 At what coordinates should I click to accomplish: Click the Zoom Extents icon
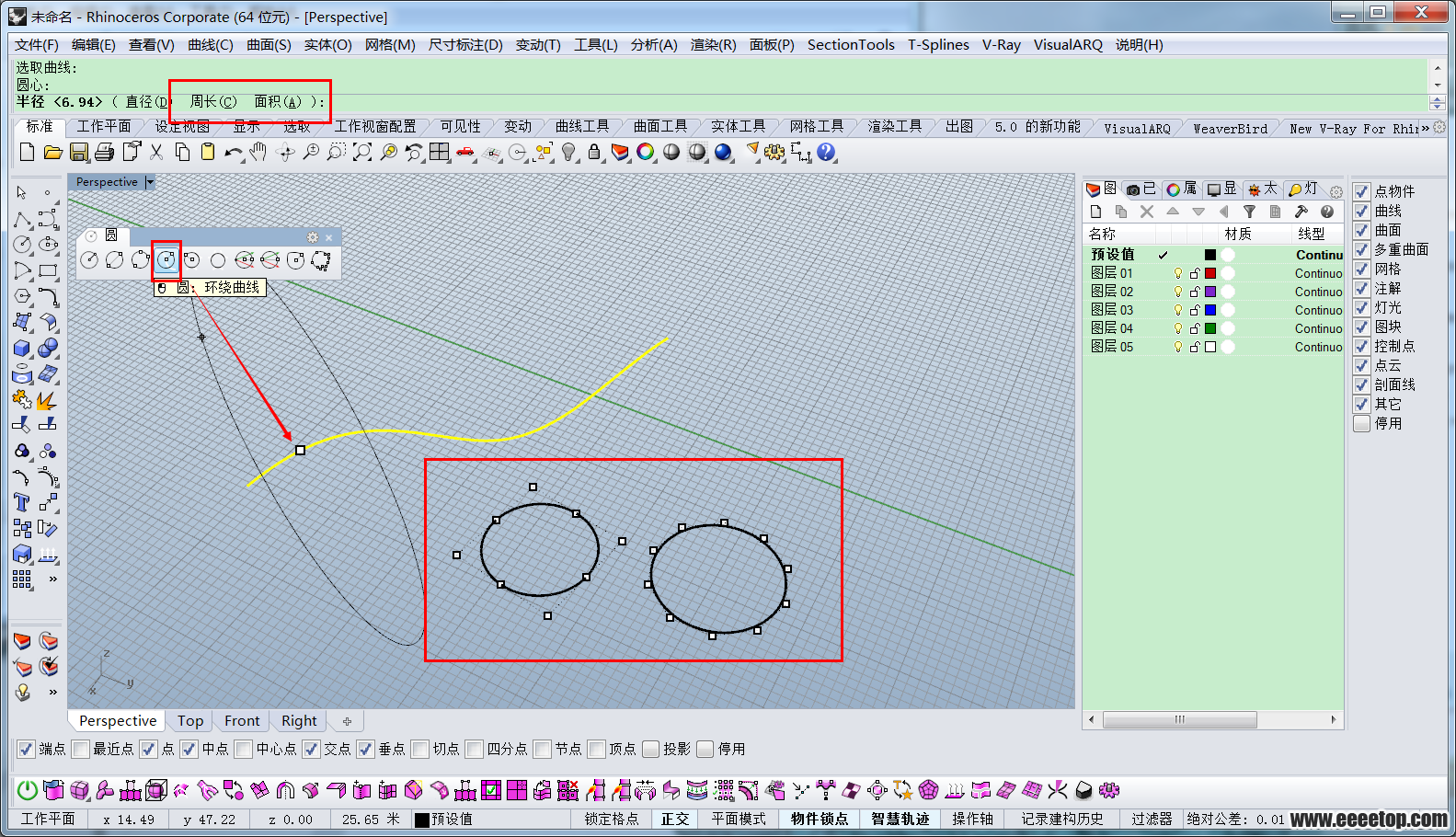tap(362, 152)
